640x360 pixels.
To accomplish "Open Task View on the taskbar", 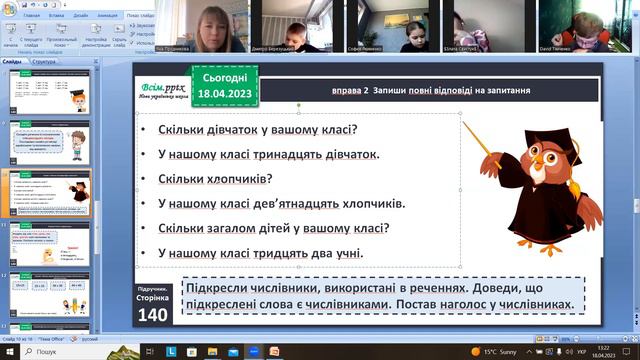I will point(150,351).
